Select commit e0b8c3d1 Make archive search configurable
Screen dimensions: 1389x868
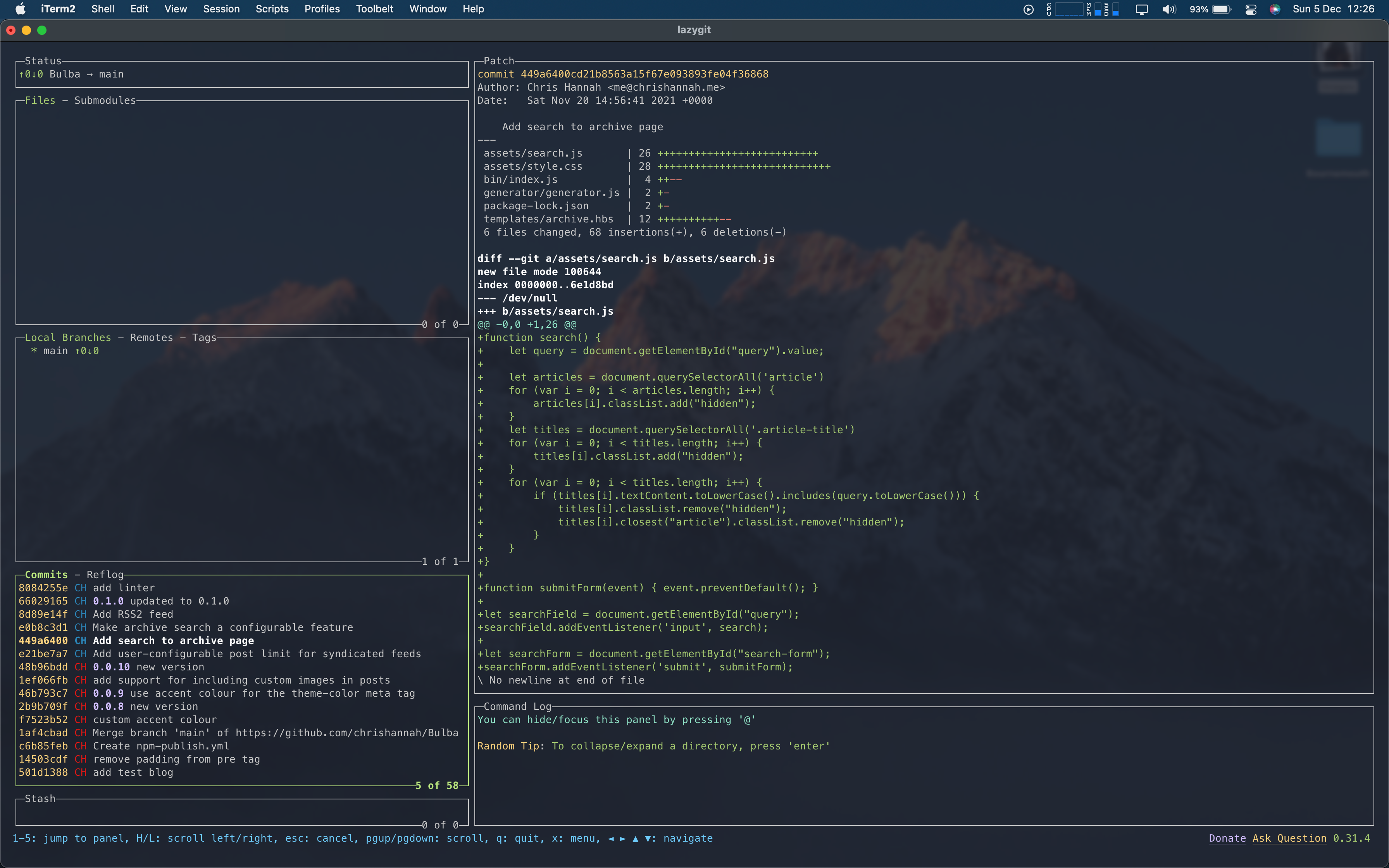point(243,627)
